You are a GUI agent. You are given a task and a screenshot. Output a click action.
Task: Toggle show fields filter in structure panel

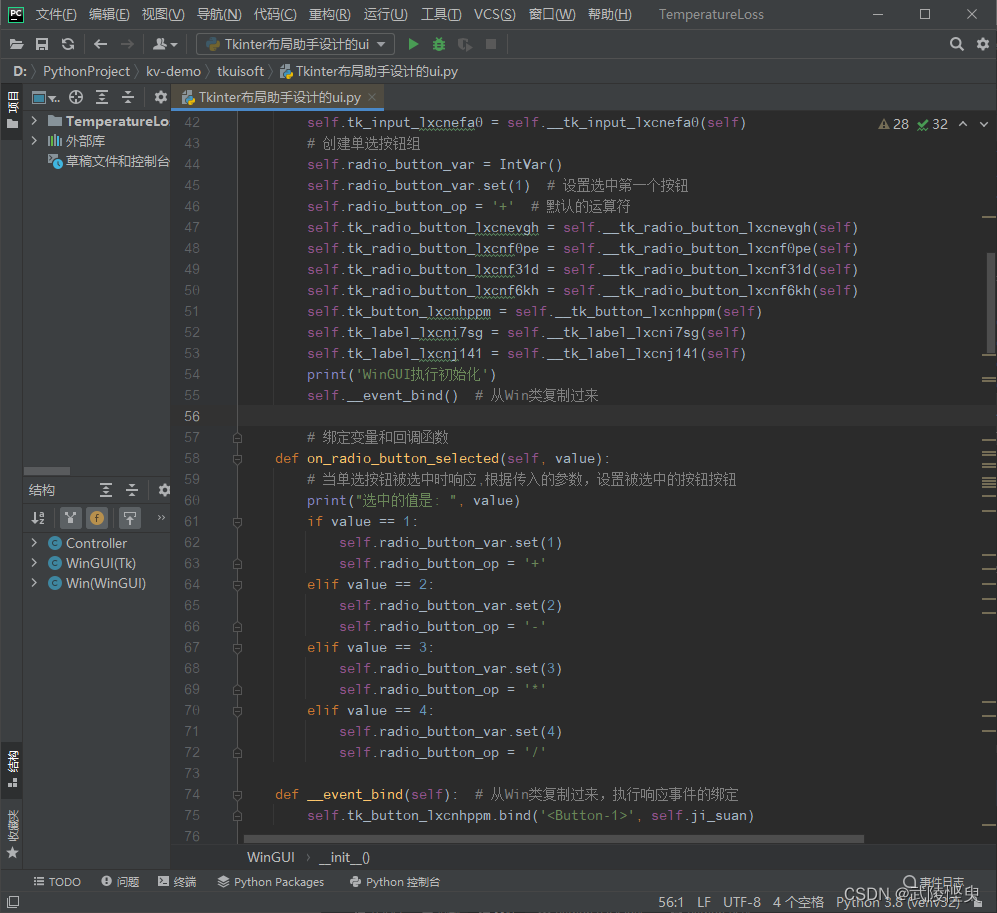coord(97,517)
